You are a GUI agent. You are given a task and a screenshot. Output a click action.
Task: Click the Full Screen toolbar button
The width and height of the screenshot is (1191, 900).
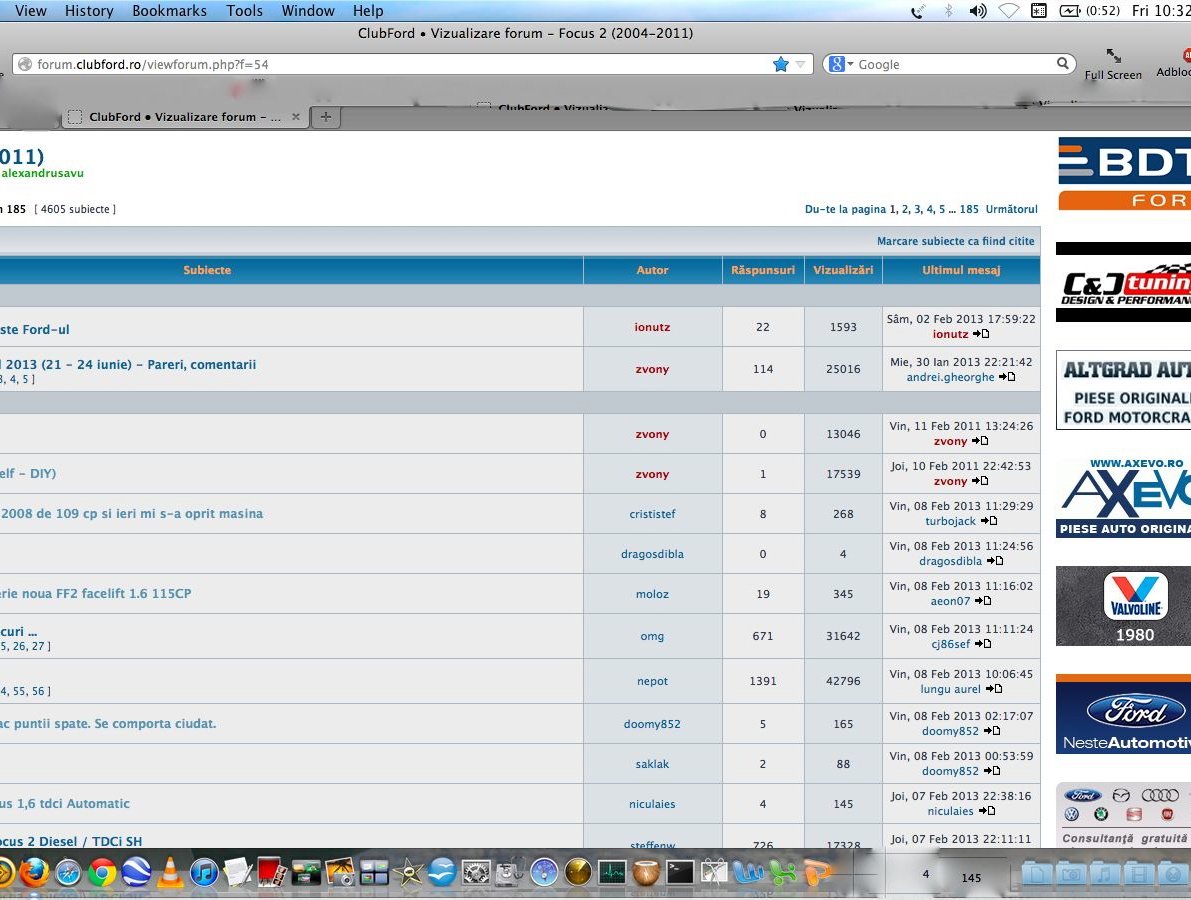pyautogui.click(x=1113, y=64)
